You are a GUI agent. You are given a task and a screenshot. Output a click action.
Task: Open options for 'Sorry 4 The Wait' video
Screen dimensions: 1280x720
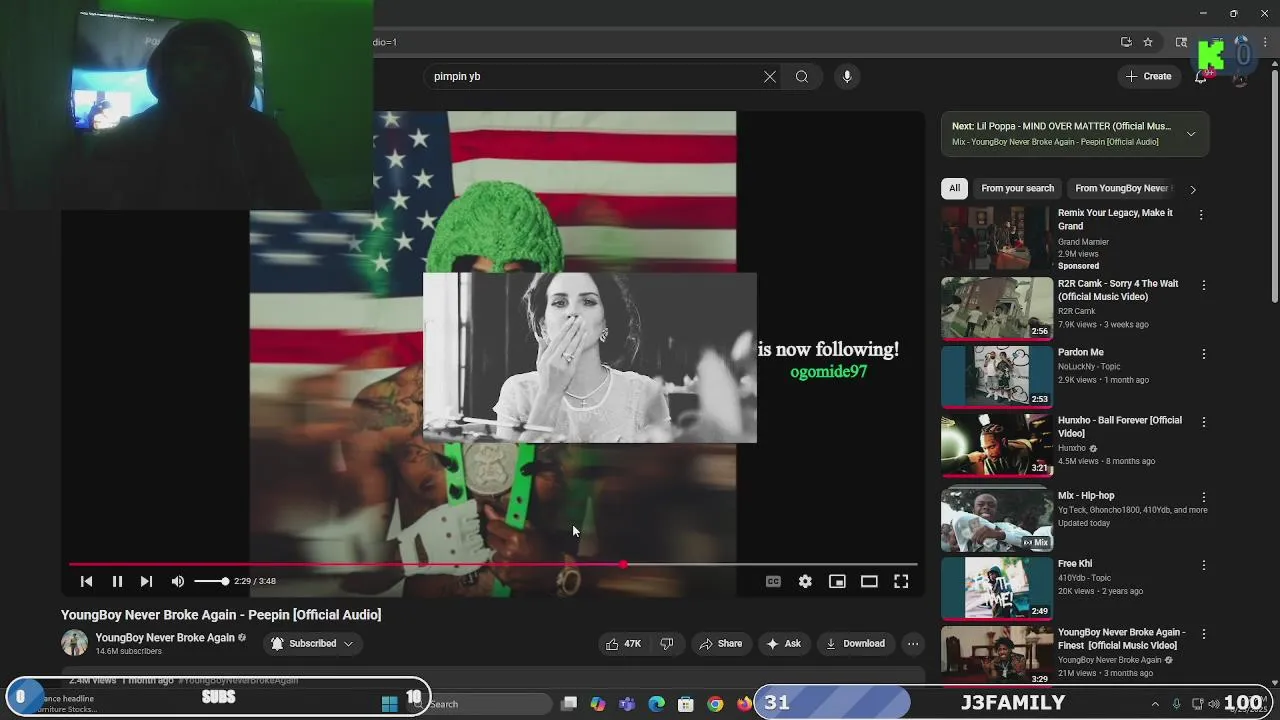[1203, 286]
